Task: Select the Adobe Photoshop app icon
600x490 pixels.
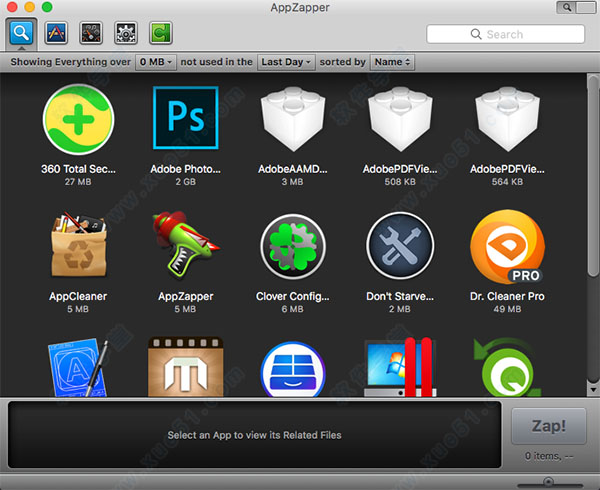Action: (185, 118)
